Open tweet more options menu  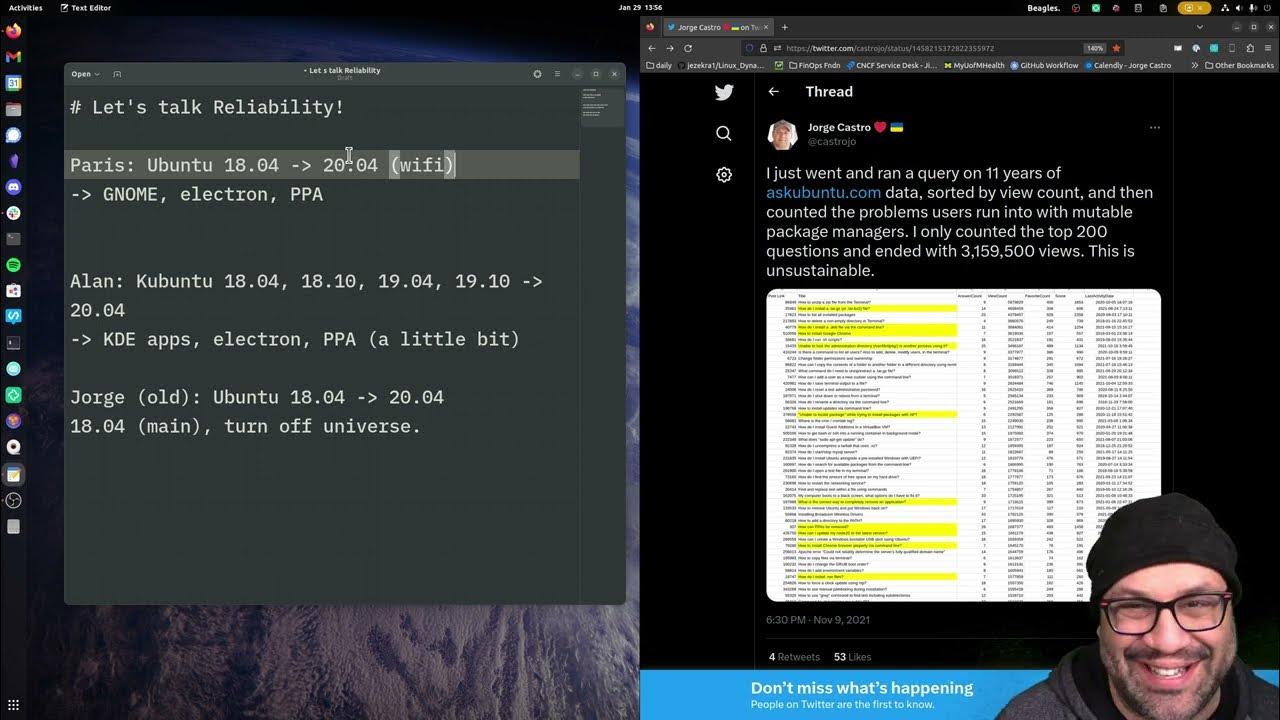click(1155, 128)
